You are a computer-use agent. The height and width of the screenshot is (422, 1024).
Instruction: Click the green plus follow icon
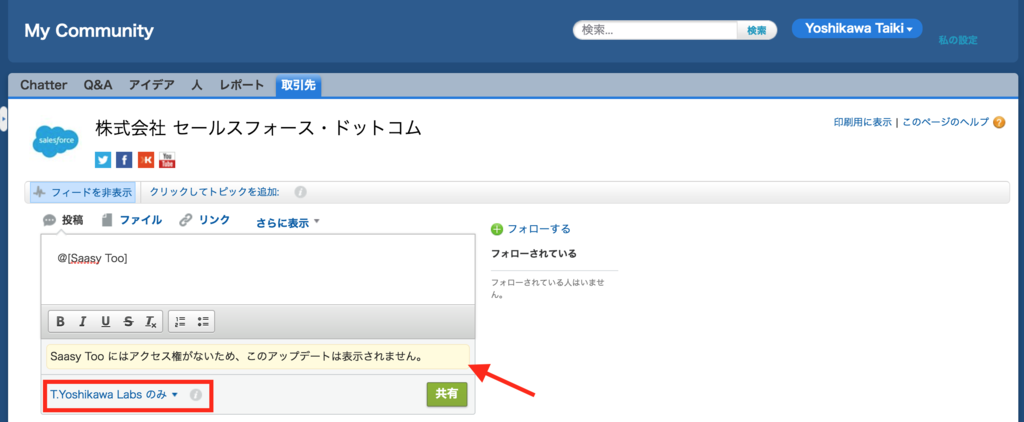[497, 229]
